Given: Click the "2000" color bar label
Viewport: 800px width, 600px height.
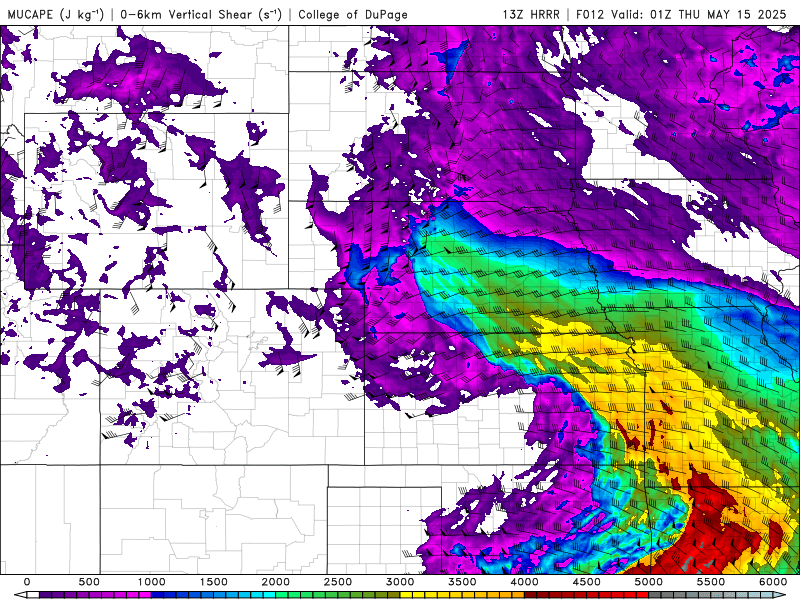Looking at the screenshot, I should tap(276, 582).
